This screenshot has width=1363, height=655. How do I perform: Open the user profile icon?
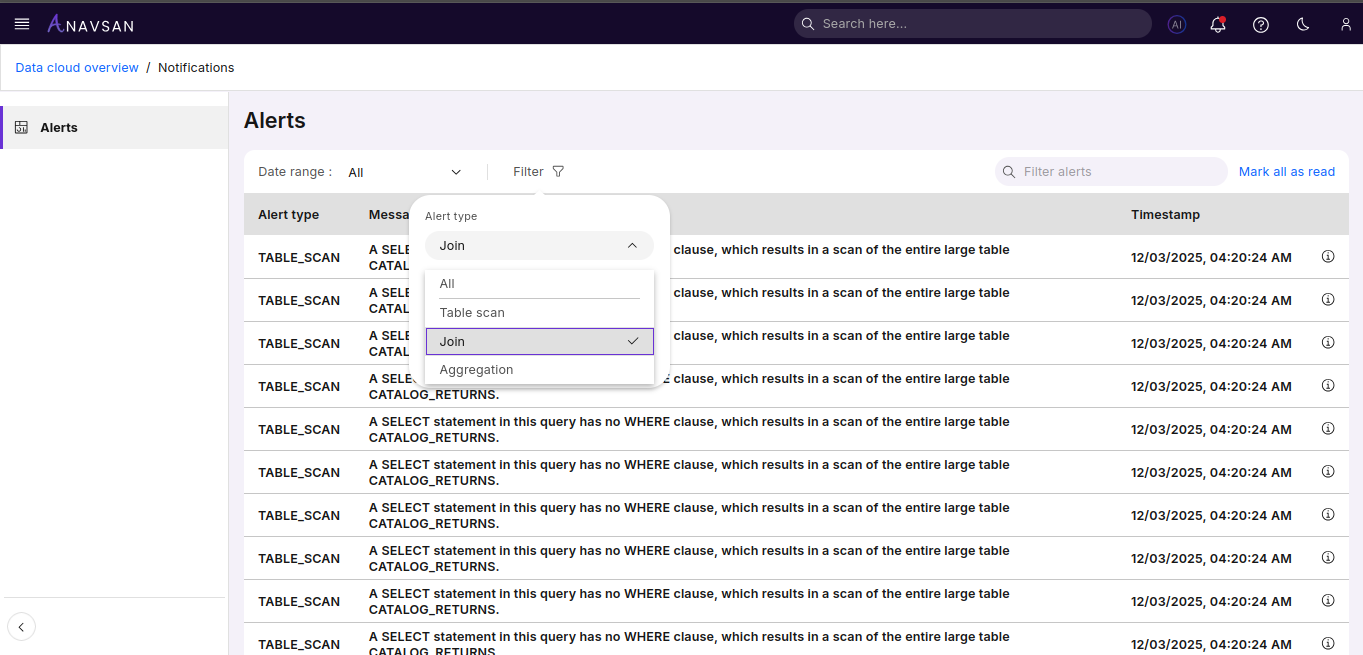click(x=1346, y=25)
